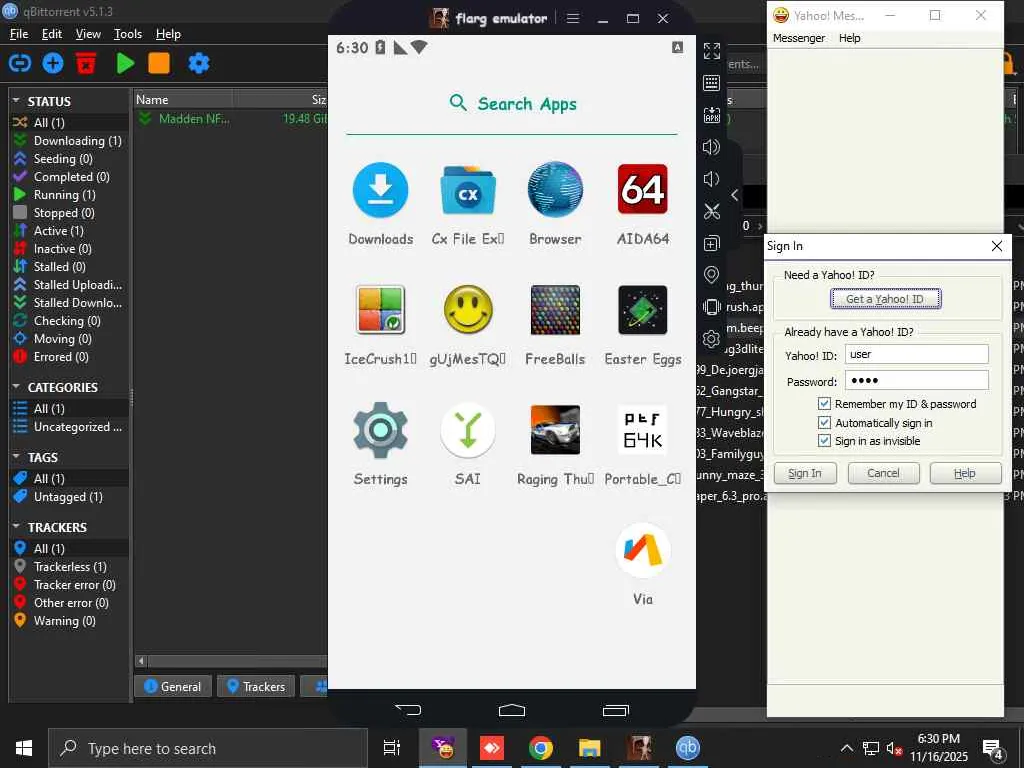1024x768 pixels.
Task: Click the red Remove torrent icon
Action: [x=86, y=63]
